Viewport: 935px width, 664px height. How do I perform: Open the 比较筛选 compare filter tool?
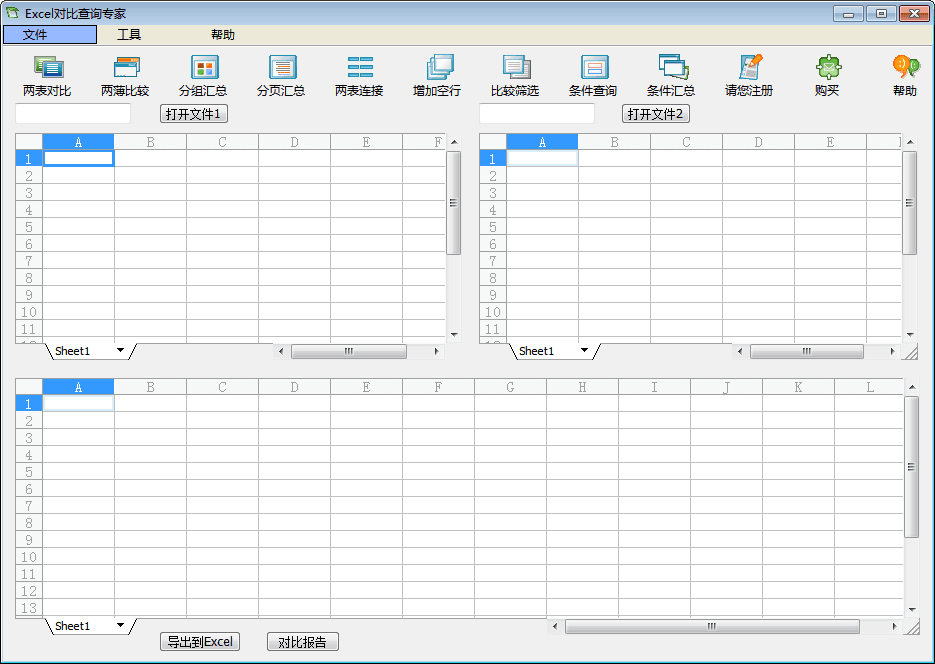click(x=515, y=68)
